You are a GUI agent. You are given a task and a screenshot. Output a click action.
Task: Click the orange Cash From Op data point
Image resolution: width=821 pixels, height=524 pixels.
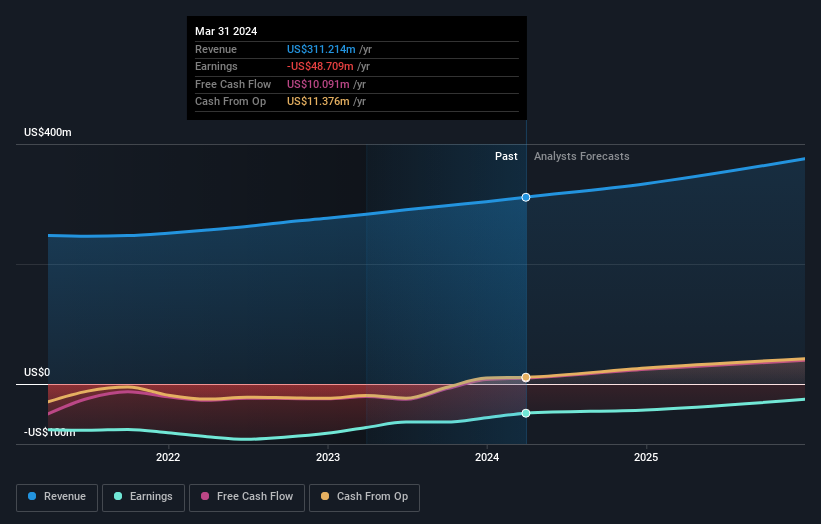click(526, 377)
